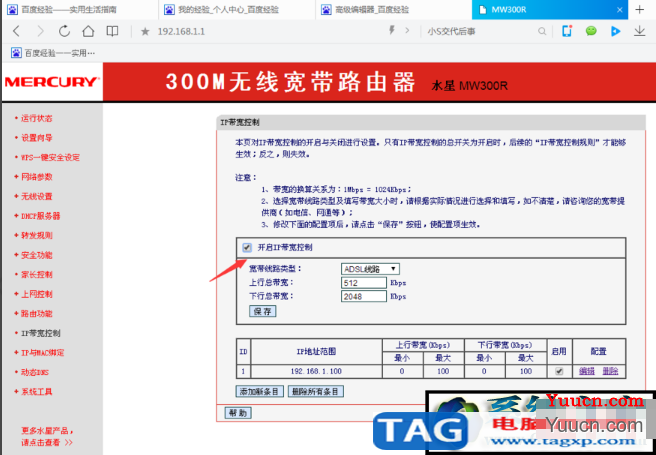Click the 删除所有条目 button
Viewport: 656px width, 455px height.
point(315,391)
